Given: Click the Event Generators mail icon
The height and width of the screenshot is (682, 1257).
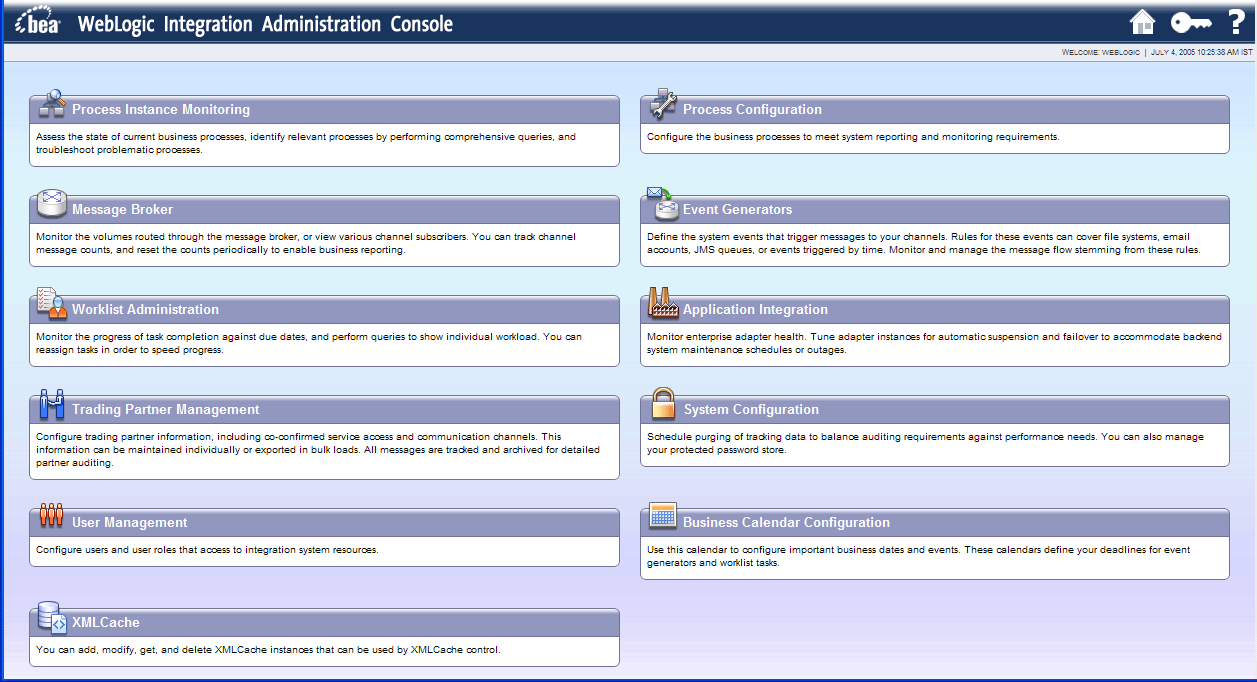Looking at the screenshot, I should pos(663,203).
